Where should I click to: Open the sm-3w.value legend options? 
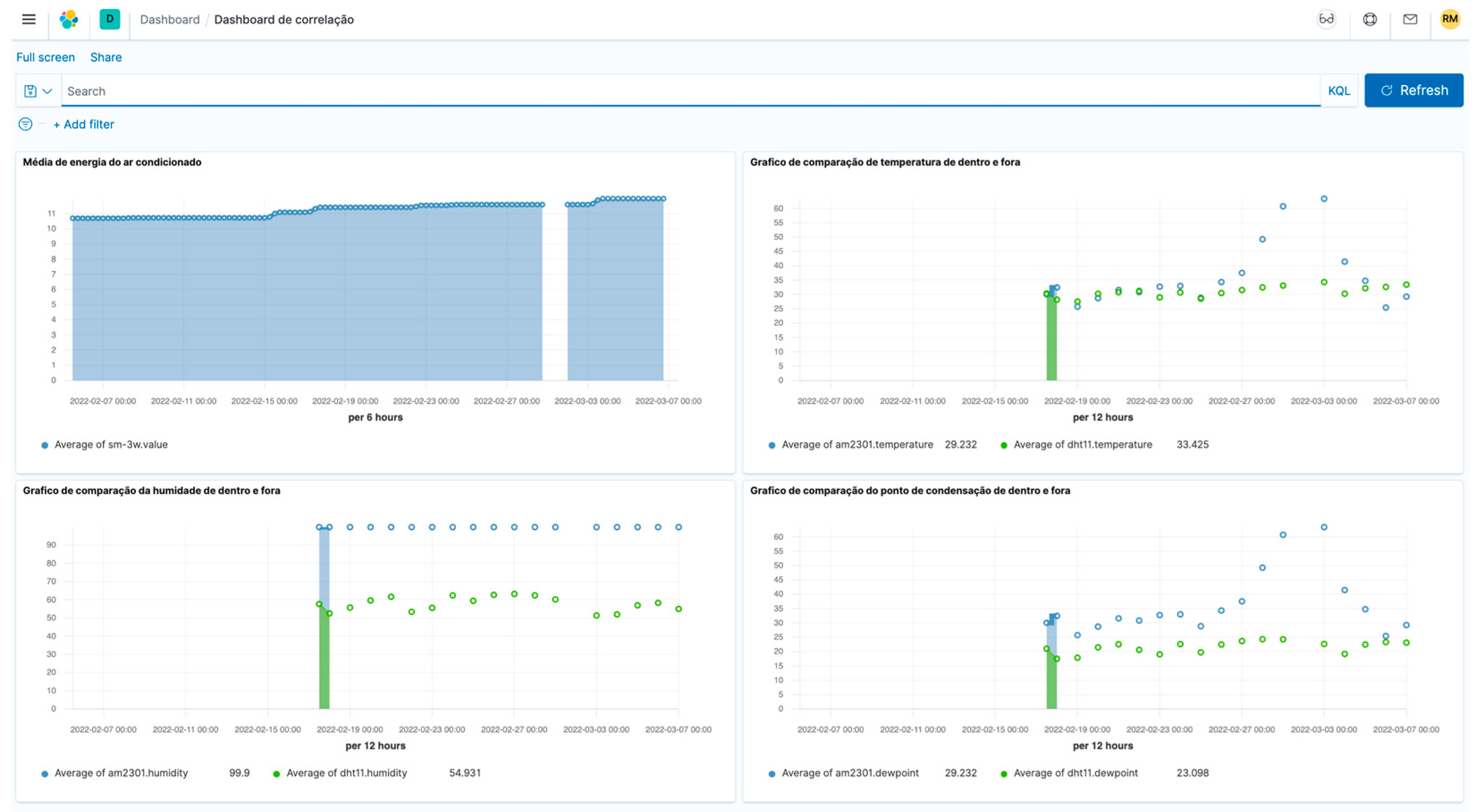click(x=110, y=444)
